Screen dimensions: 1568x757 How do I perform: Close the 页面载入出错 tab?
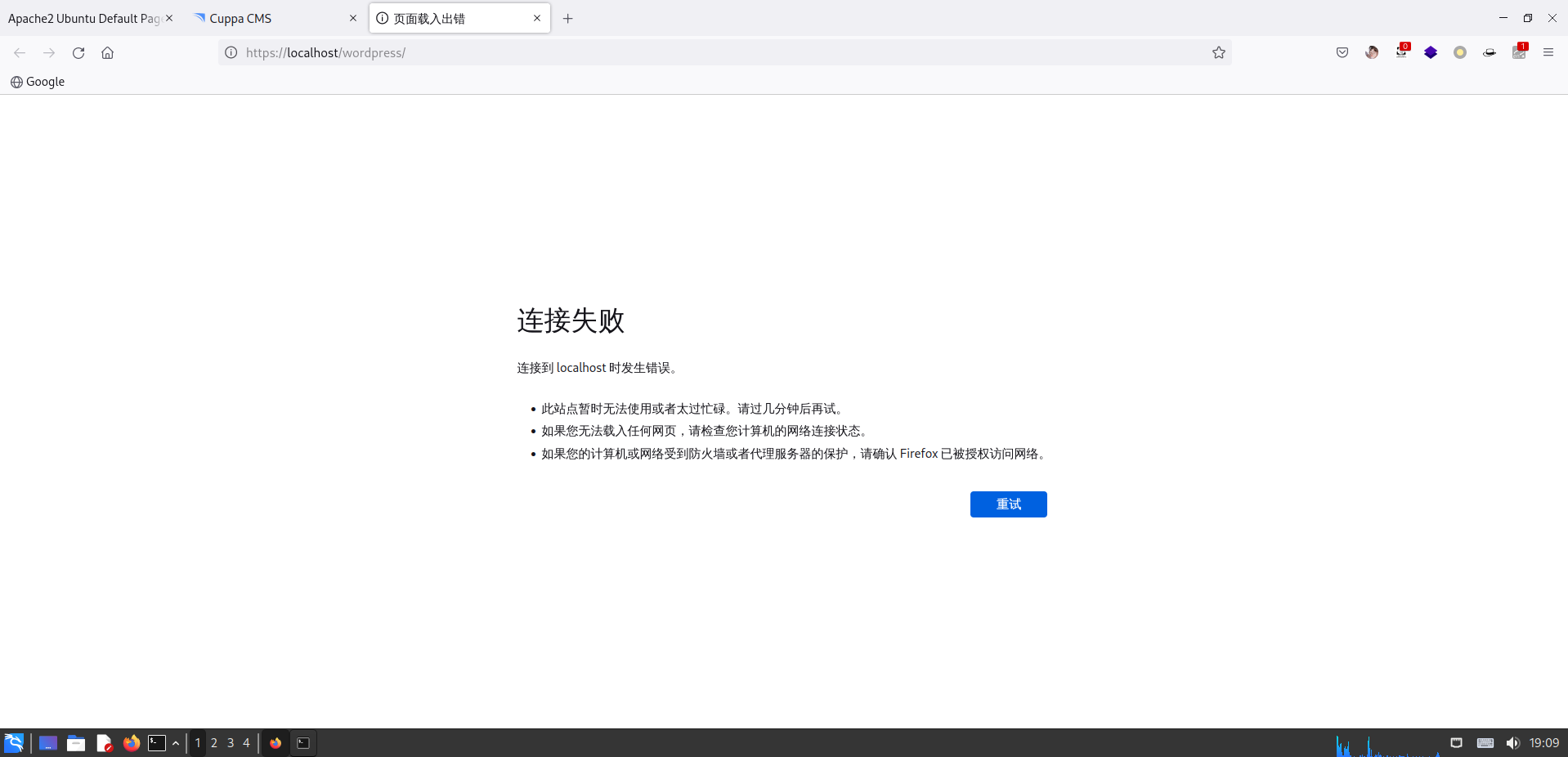(537, 18)
